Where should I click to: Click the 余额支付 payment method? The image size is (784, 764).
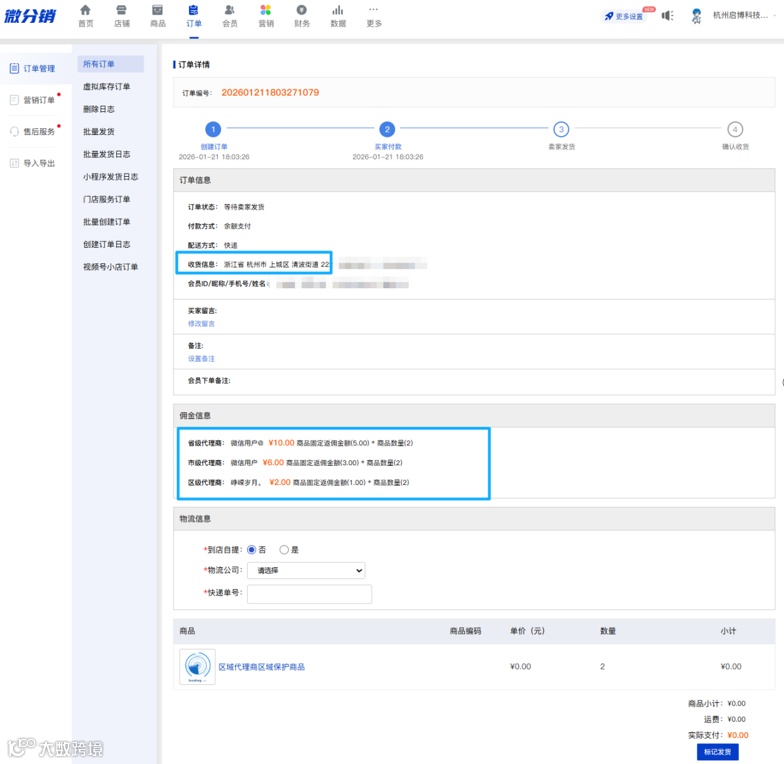click(x=238, y=226)
